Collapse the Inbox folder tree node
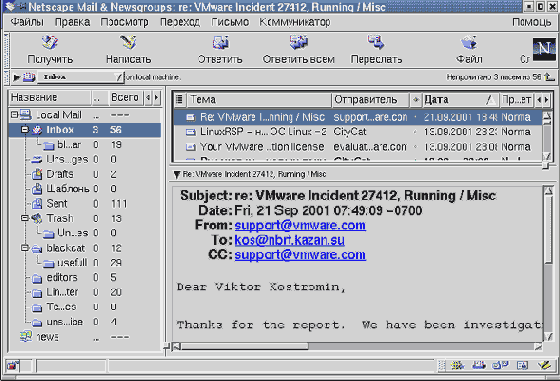The height and width of the screenshot is (381, 560). click(x=24, y=129)
